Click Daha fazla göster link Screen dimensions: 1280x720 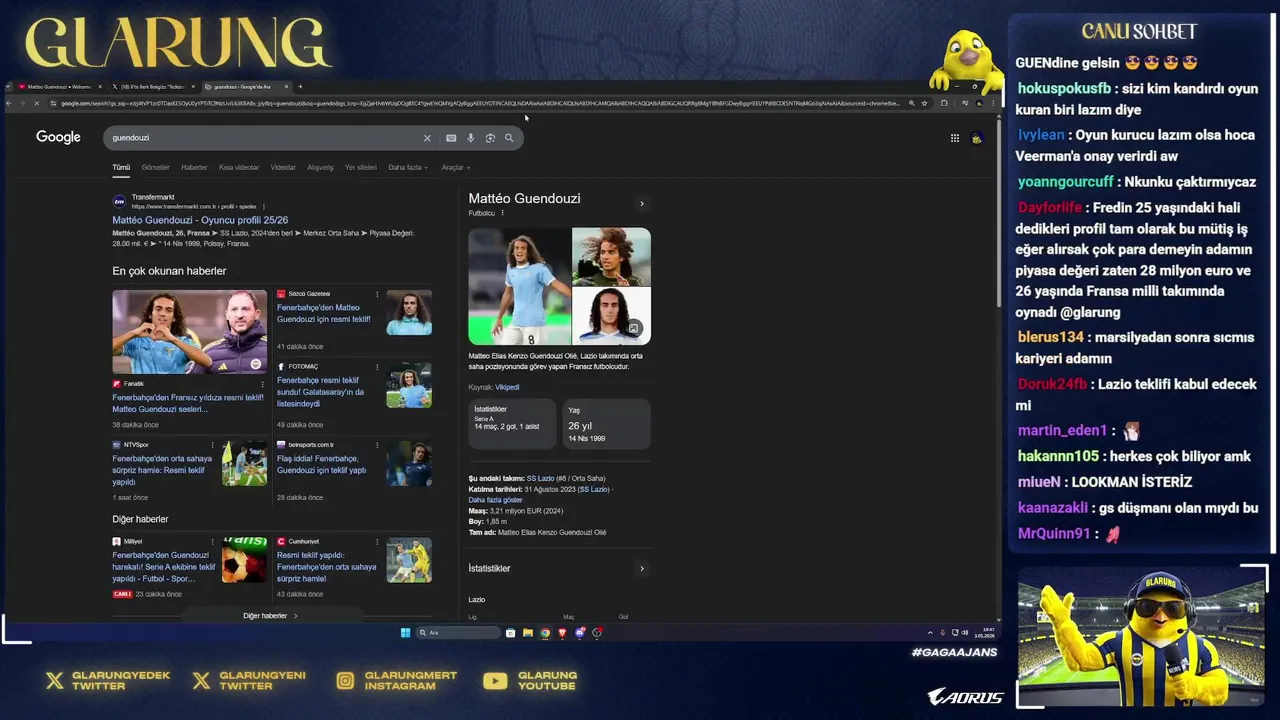click(495, 500)
